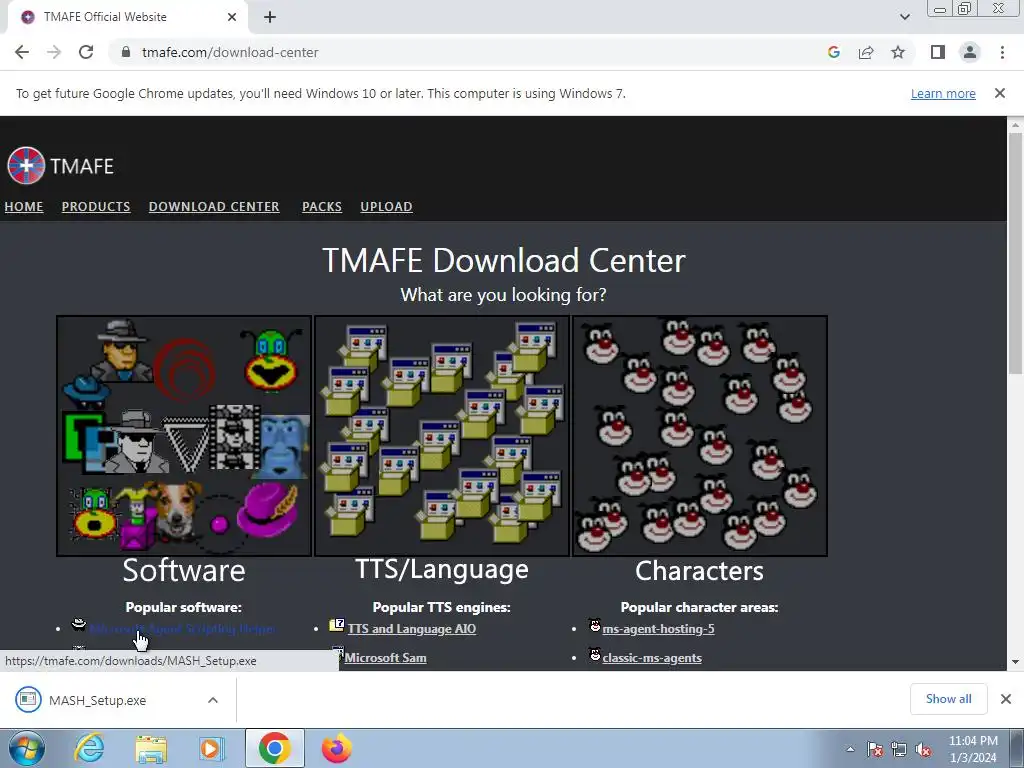Open media player from taskbar
This screenshot has width=1024, height=768.
211,748
